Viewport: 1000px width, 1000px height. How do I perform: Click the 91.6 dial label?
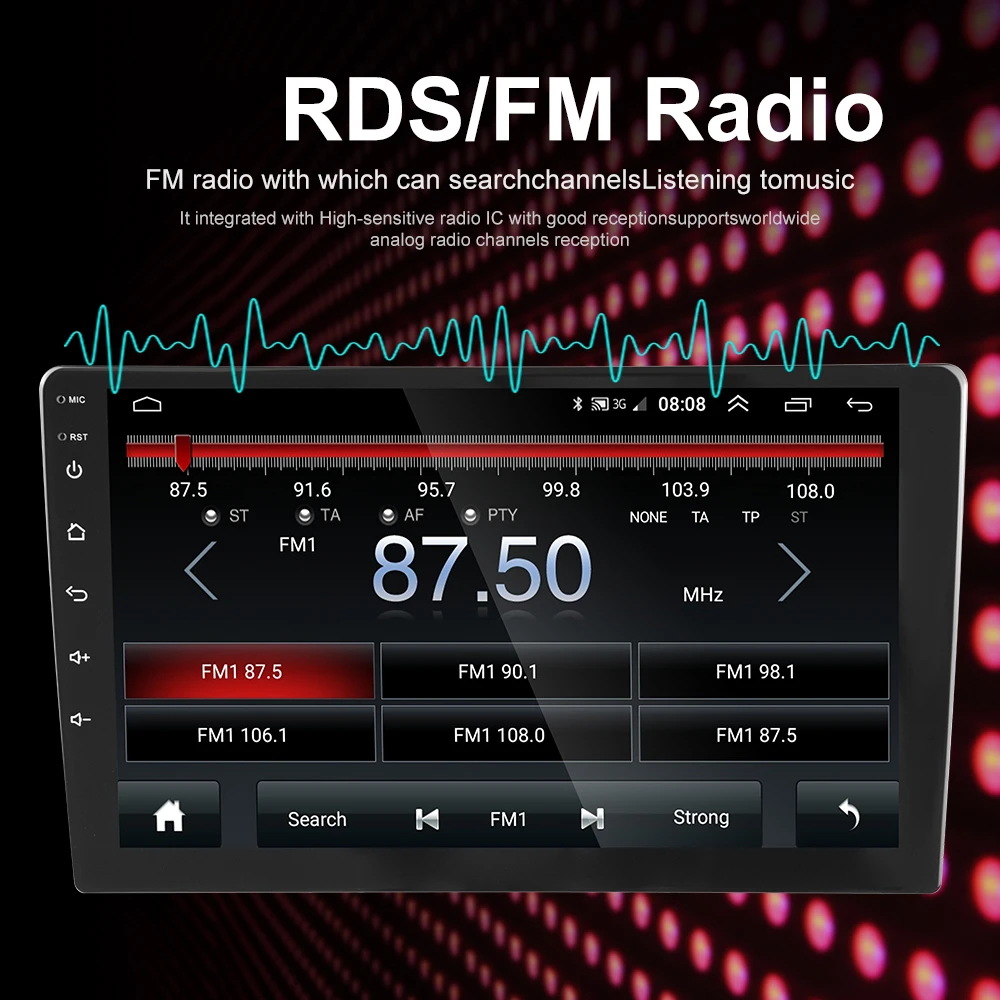(312, 490)
